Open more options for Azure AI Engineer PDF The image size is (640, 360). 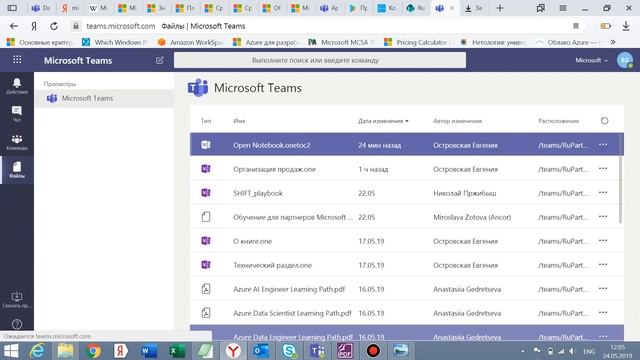pos(603,289)
